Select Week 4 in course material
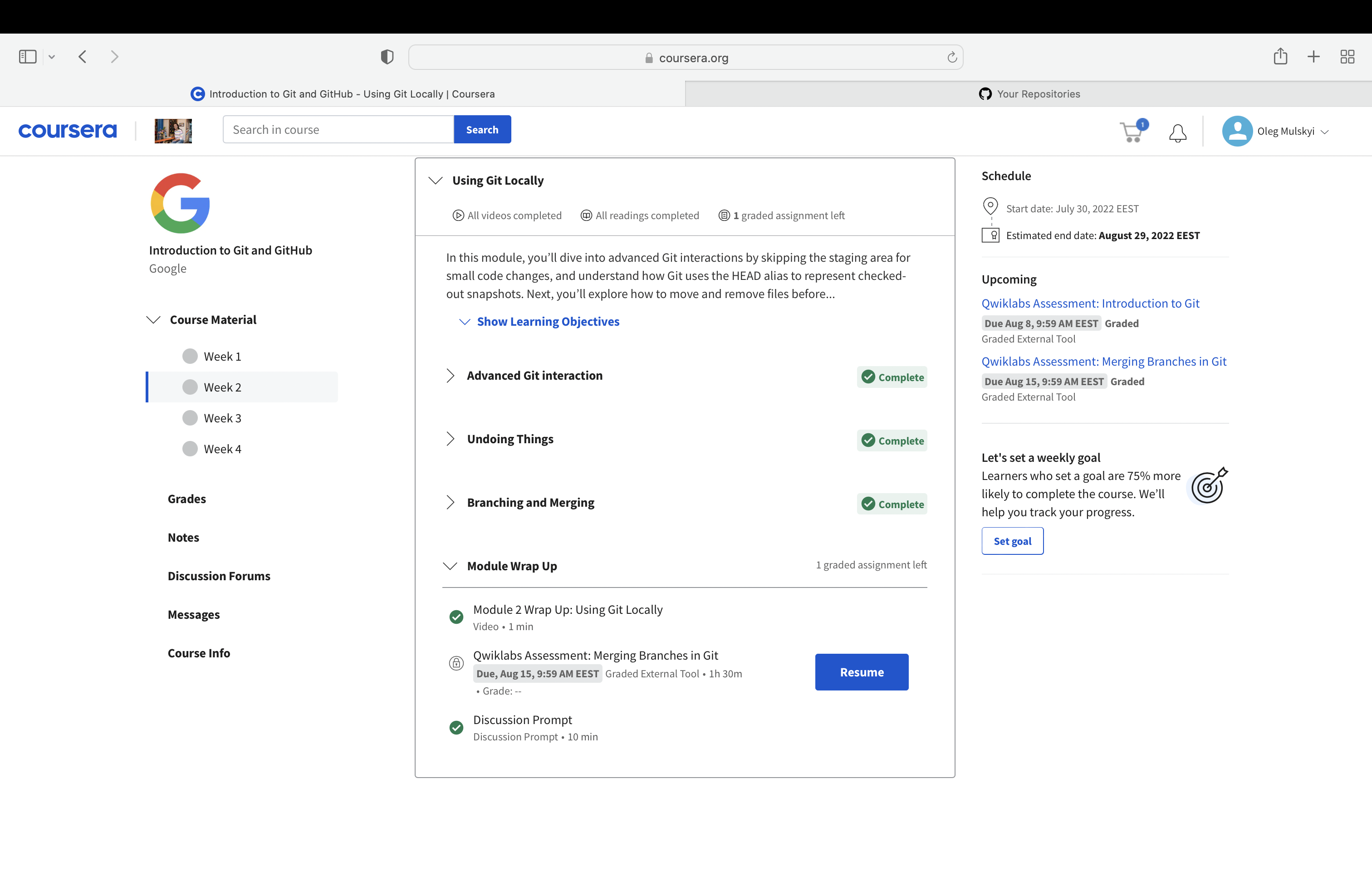This screenshot has width=1372, height=891. 222,449
